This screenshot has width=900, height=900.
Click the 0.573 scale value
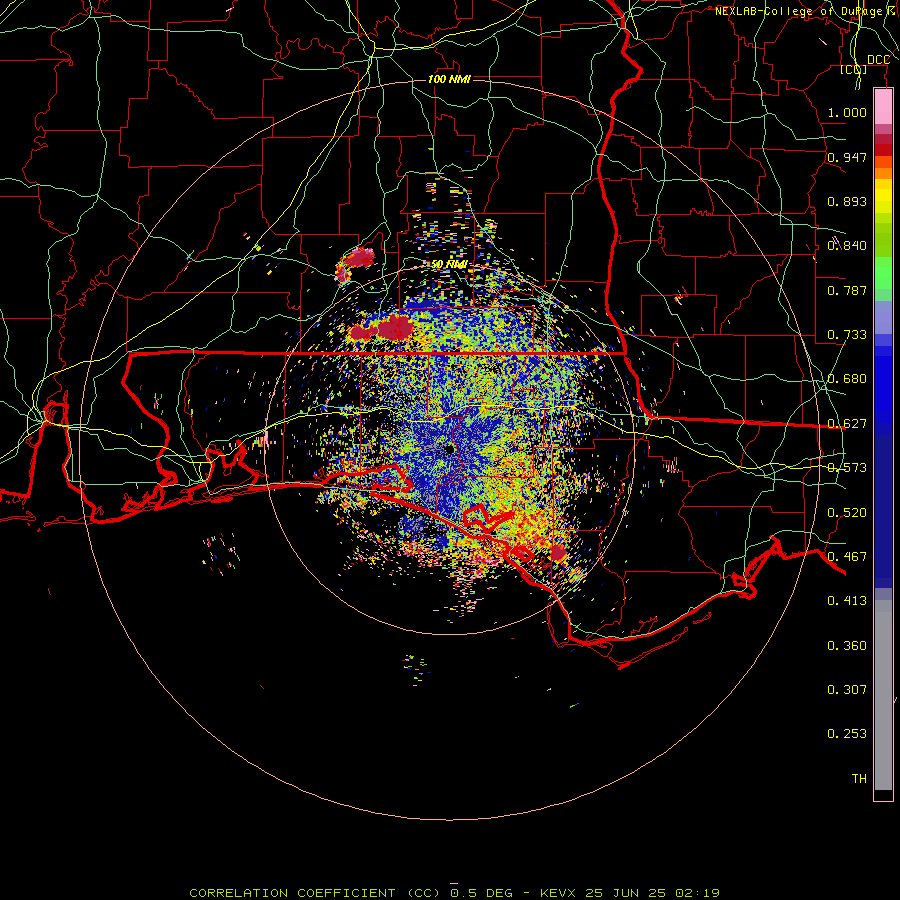click(x=847, y=468)
